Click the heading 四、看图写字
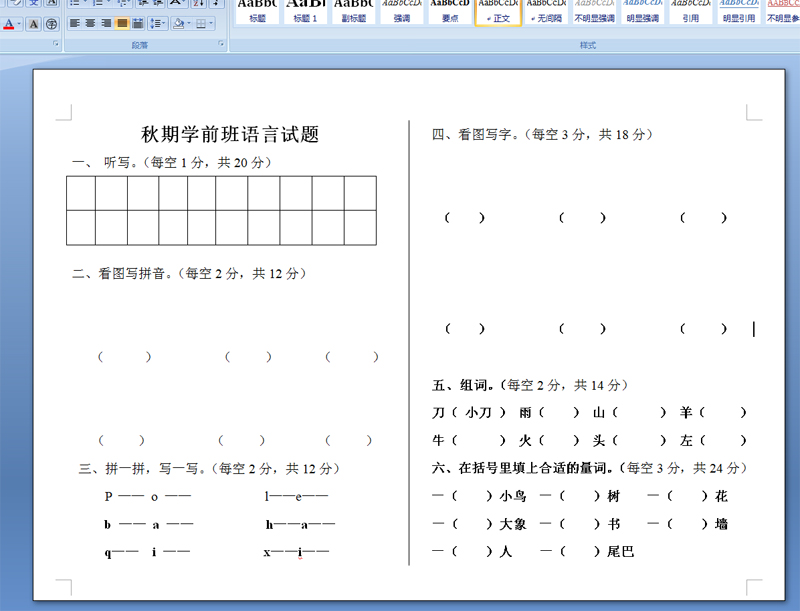The height and width of the screenshot is (611, 800). coord(542,135)
